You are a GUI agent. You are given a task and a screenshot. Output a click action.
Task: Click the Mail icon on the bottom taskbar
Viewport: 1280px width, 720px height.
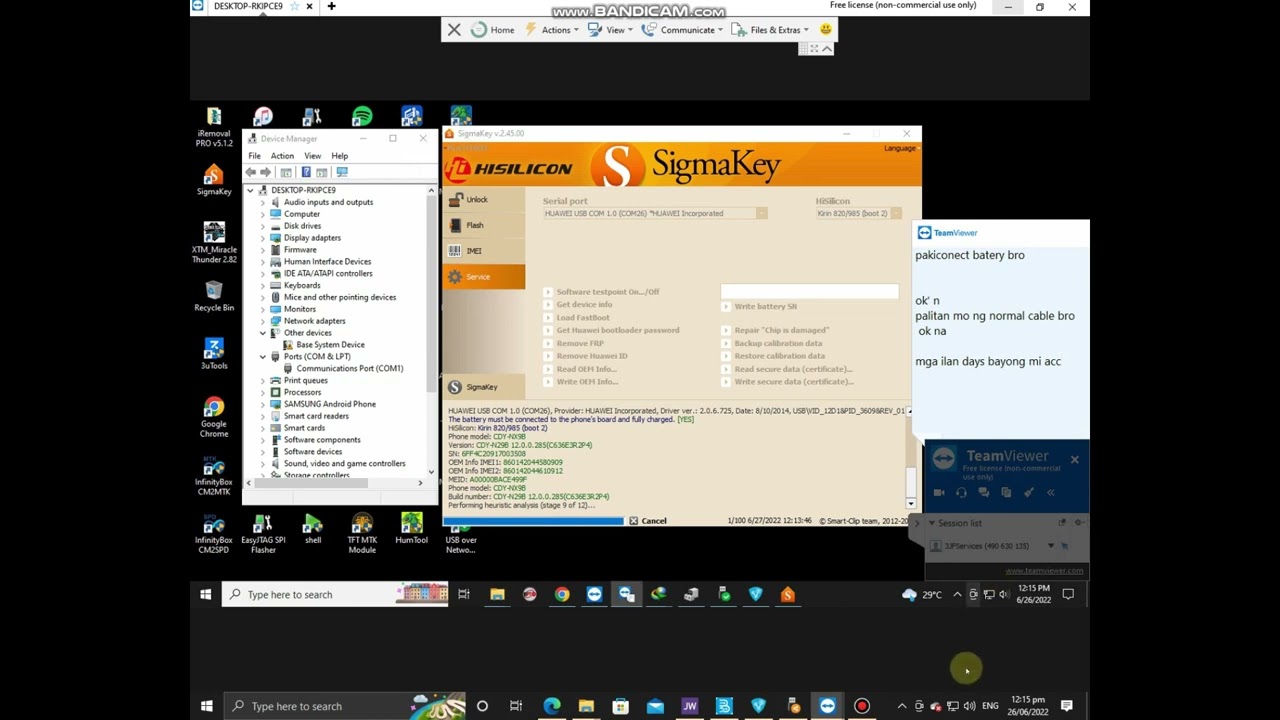point(655,706)
